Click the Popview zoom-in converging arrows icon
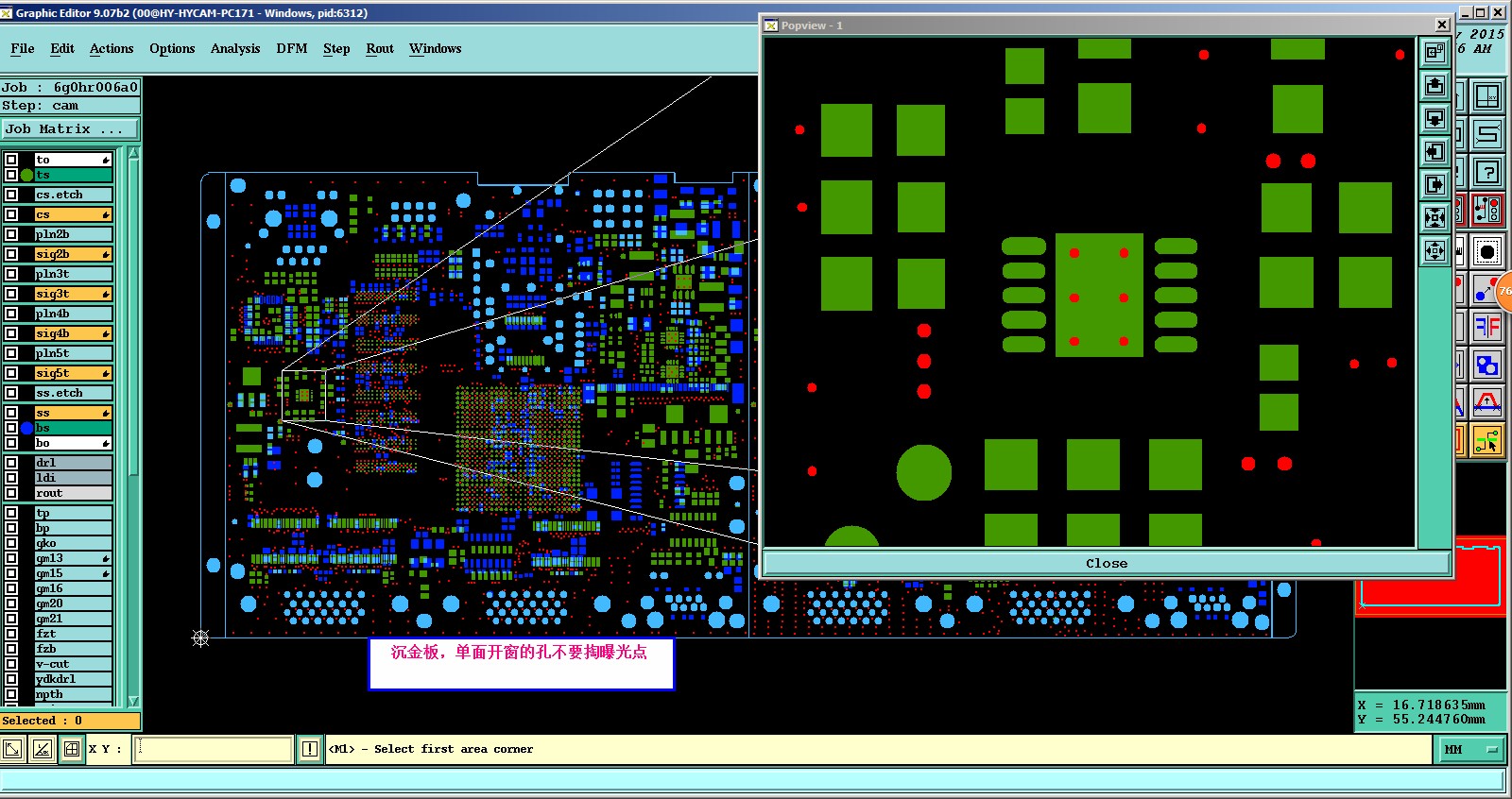The width and height of the screenshot is (1512, 799). pos(1435,218)
